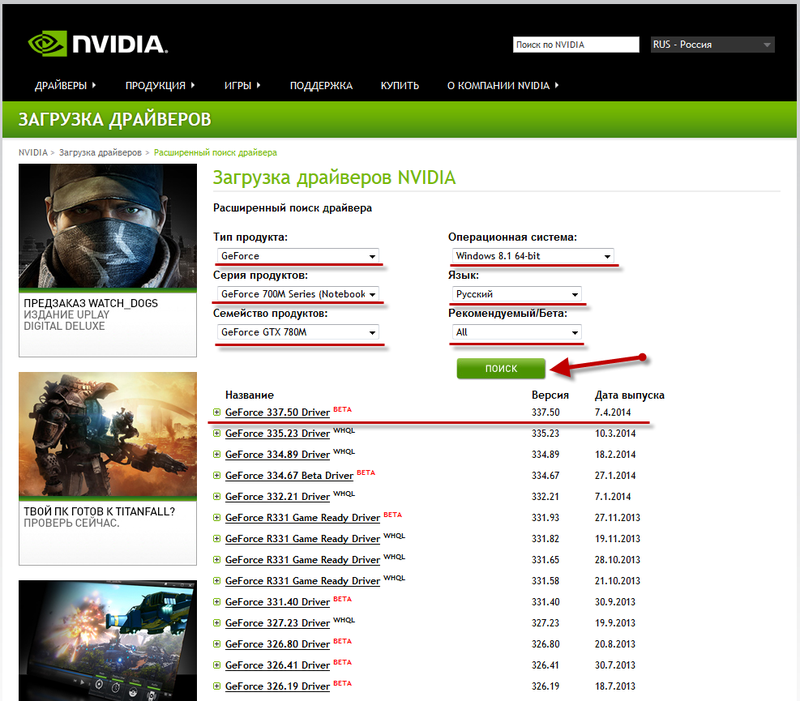
Task: Open the R331 Game Ready Driver 331.93 link
Action: [302, 517]
